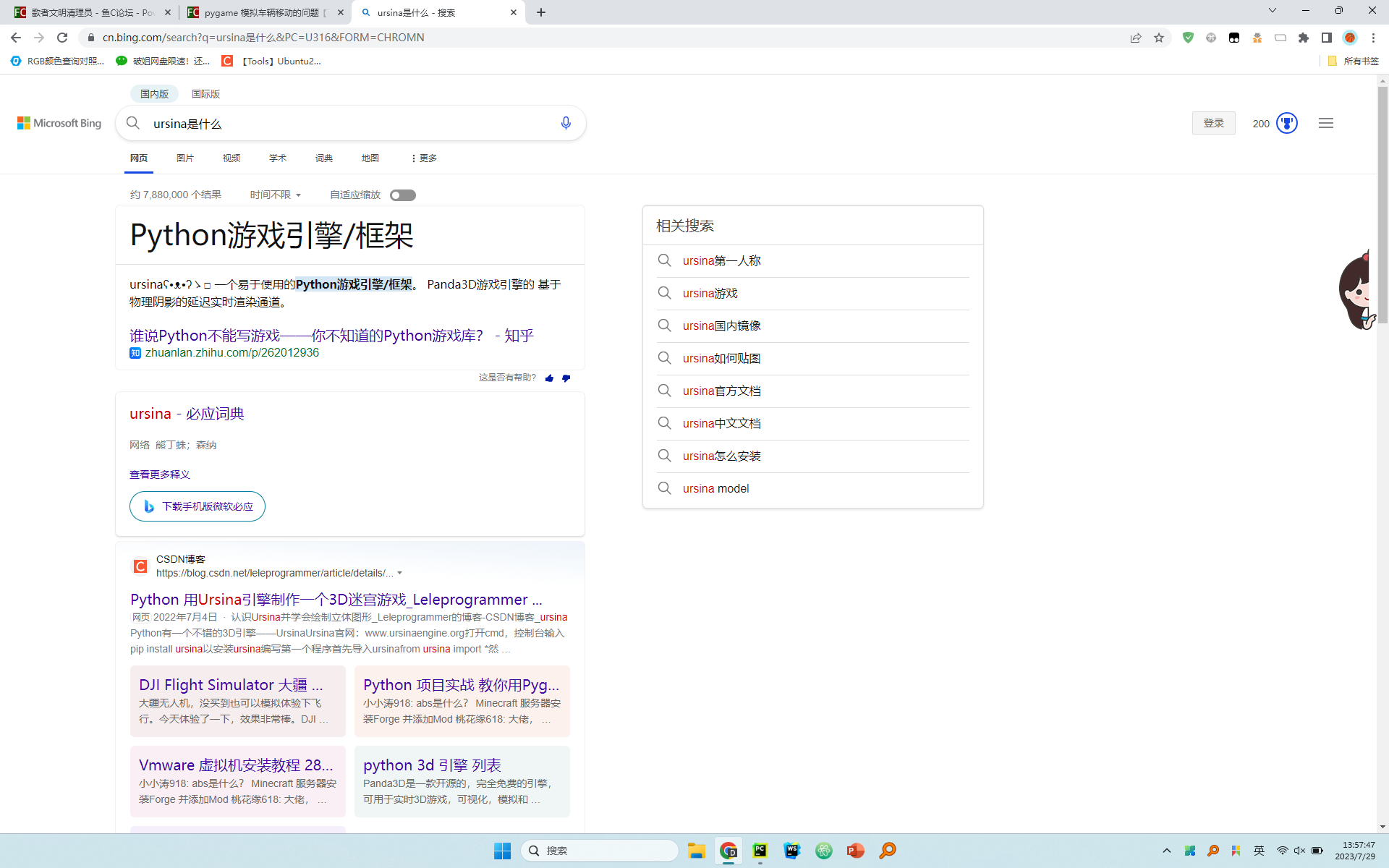Viewport: 1389px width, 868px height.
Task: Open the Zhihu article link about Python游戏库
Action: 331,336
